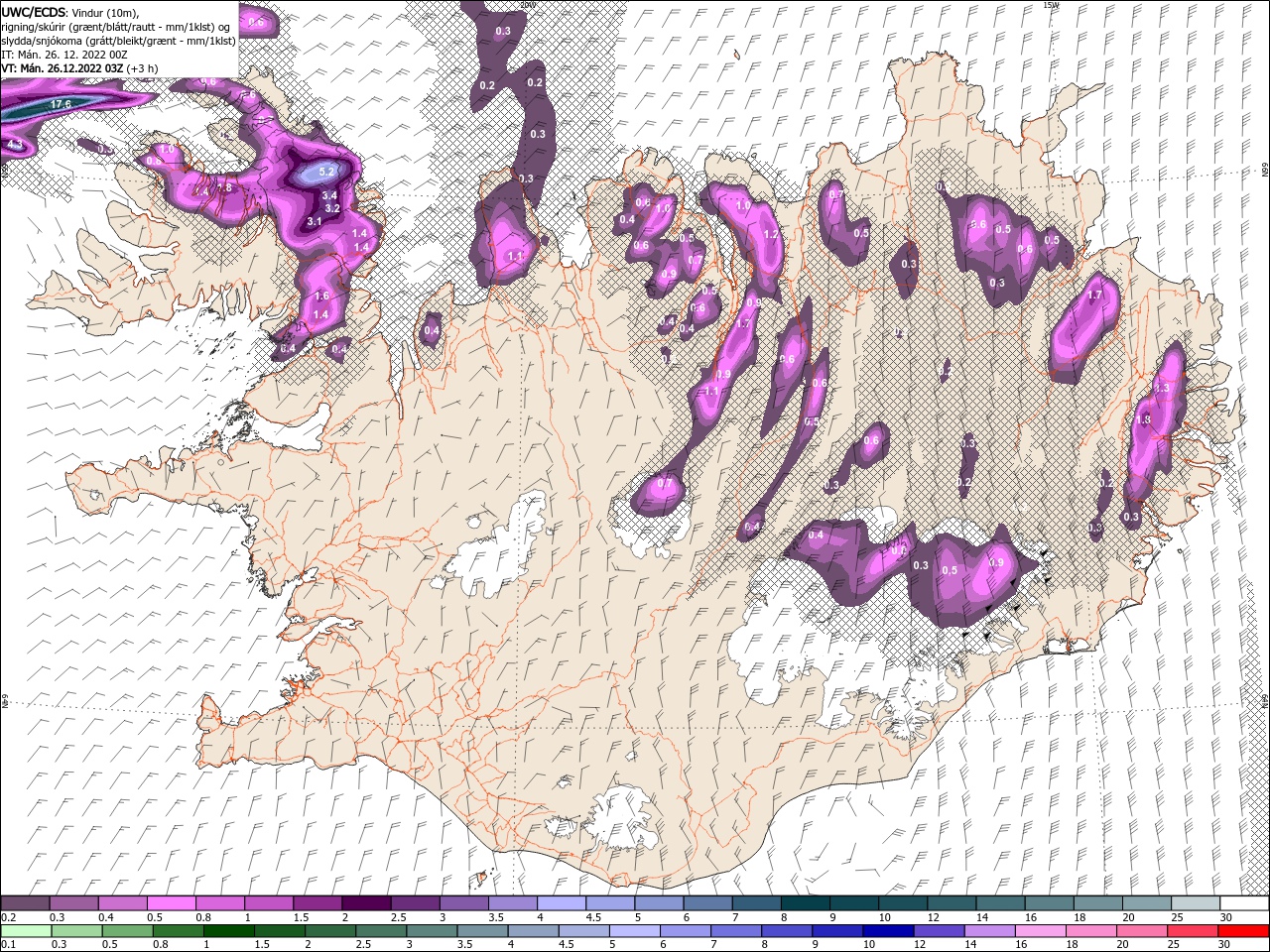Click the 'IT: Mán. 26. 12. 2022 00Z' line

64,55
